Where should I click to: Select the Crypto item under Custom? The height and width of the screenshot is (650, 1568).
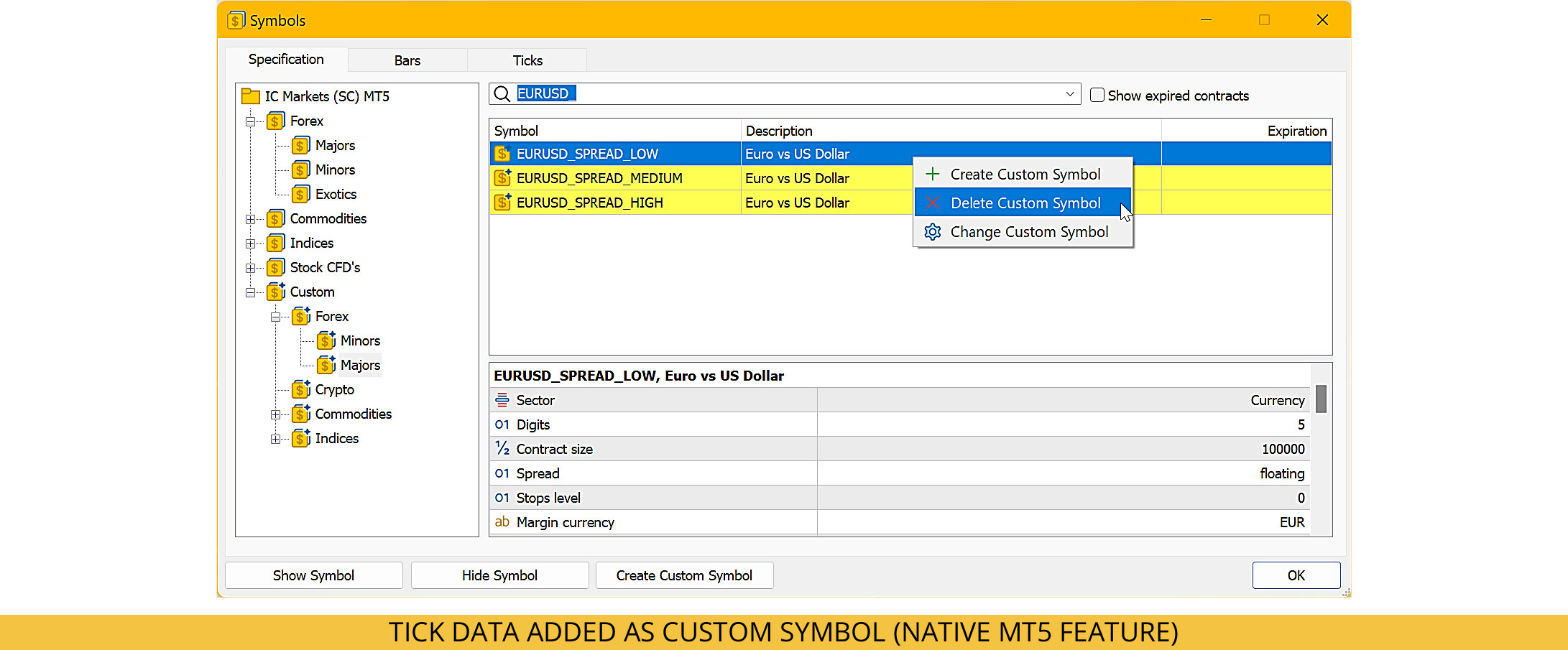[335, 389]
